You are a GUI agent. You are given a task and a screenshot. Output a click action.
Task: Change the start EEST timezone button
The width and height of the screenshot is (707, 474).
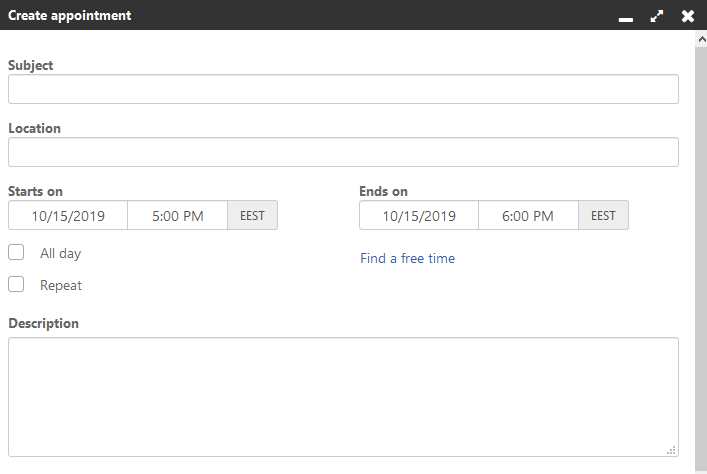click(252, 216)
